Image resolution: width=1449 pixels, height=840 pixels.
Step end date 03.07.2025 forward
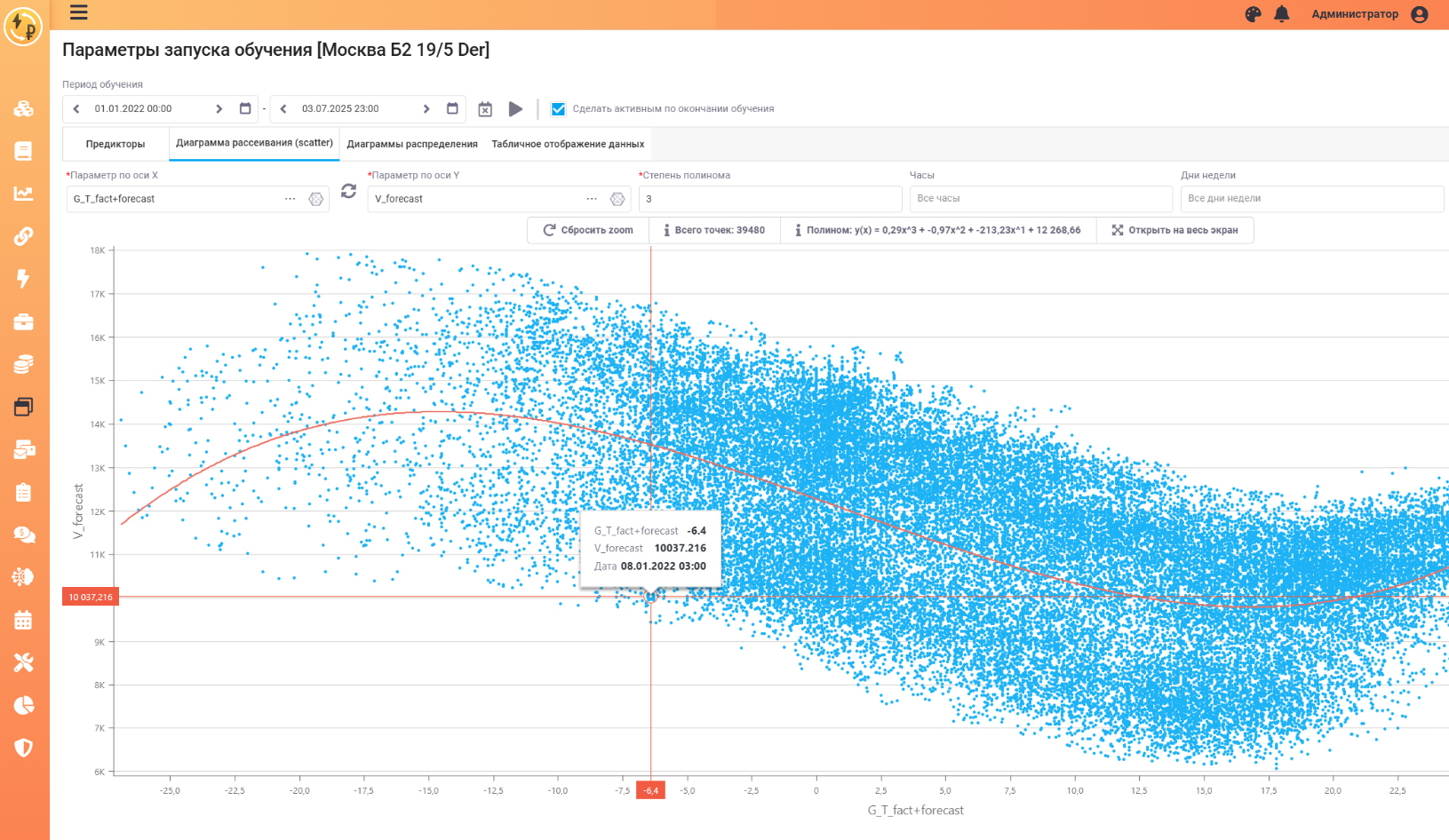point(426,109)
